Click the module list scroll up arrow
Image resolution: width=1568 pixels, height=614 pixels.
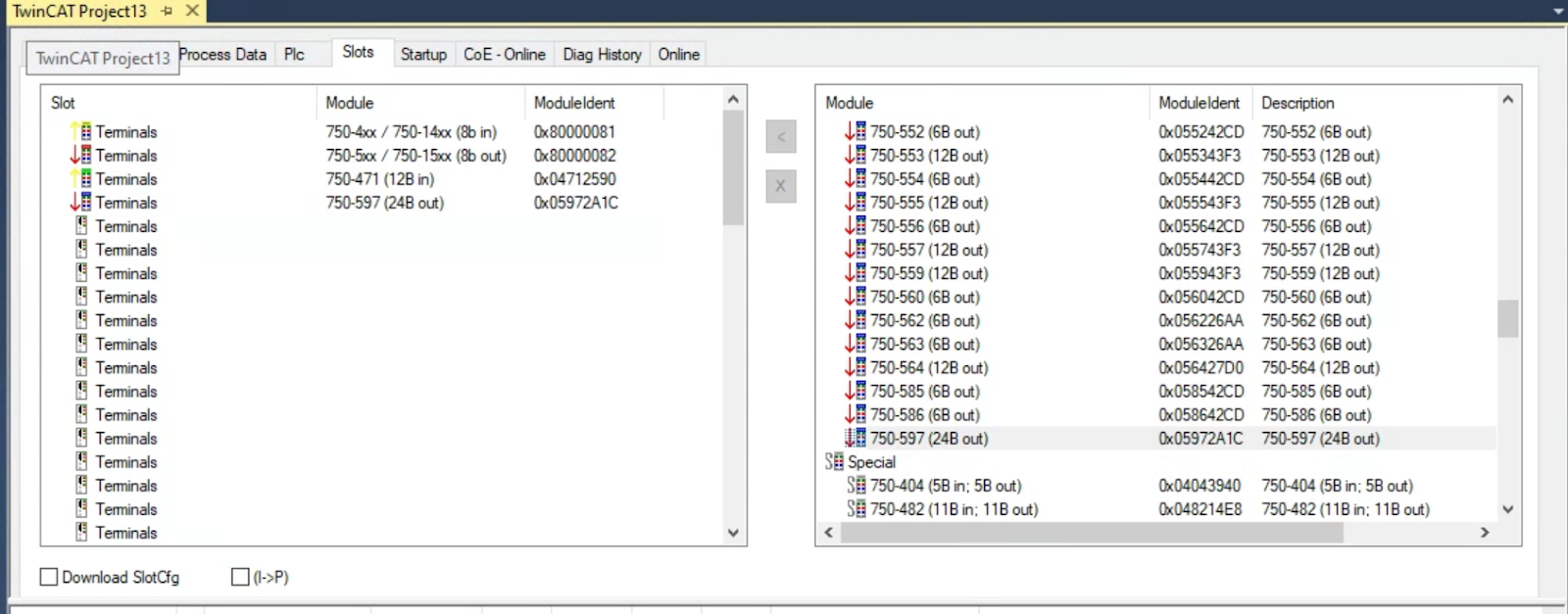1508,99
